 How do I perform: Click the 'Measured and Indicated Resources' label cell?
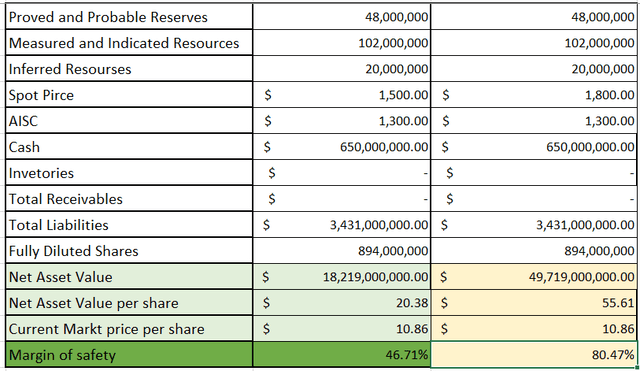[x=129, y=43]
